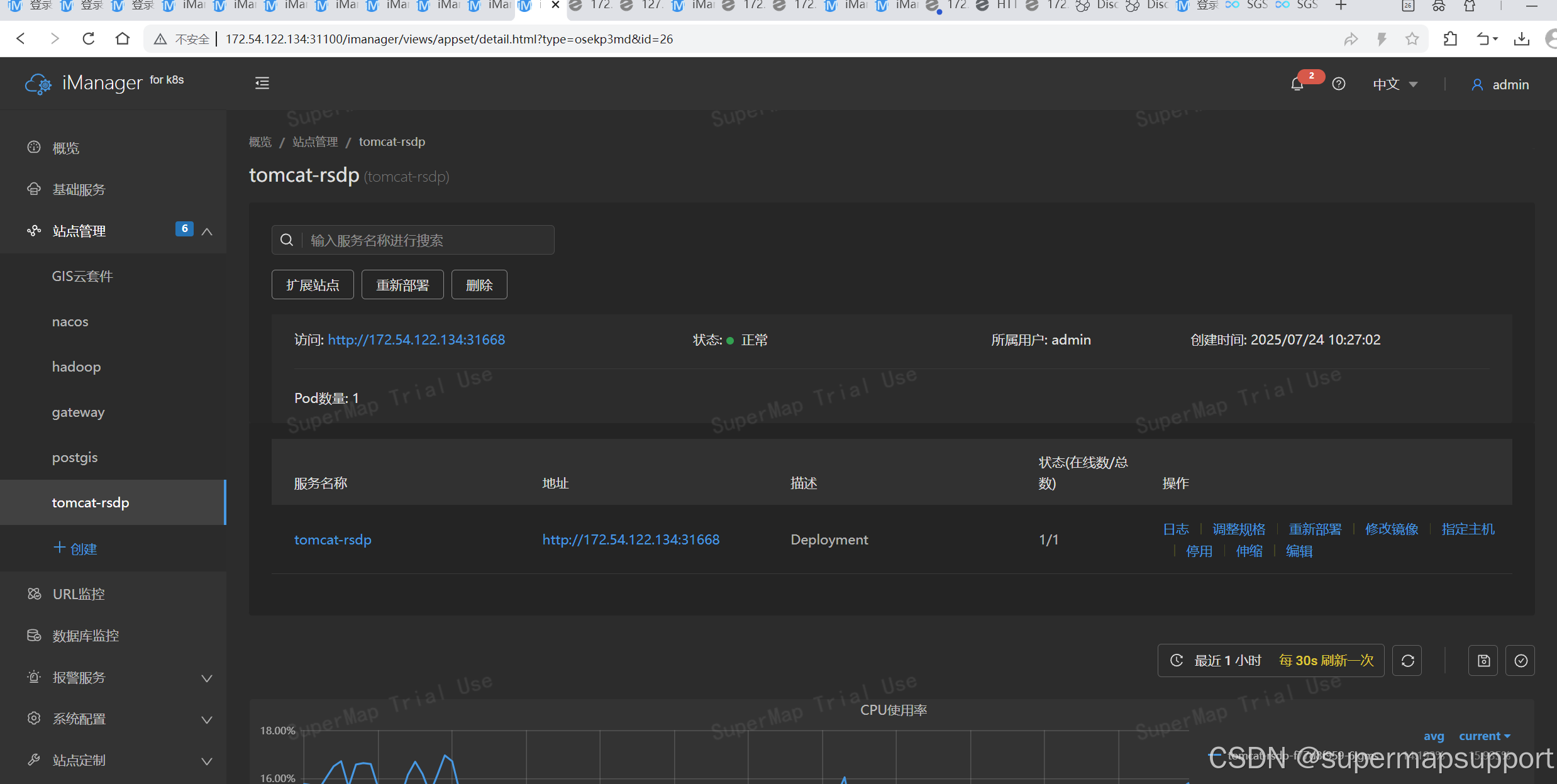Close the active browser tab
1557x784 pixels.
tap(555, 5)
